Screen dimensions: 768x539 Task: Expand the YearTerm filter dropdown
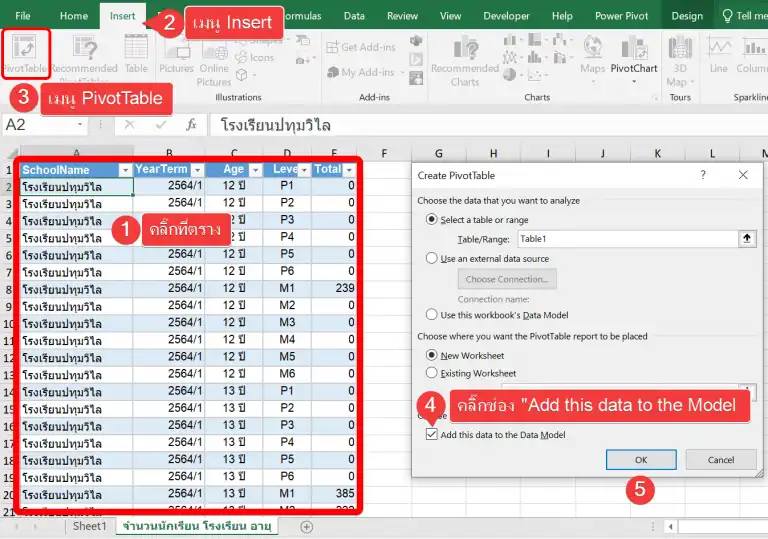click(x=197, y=170)
